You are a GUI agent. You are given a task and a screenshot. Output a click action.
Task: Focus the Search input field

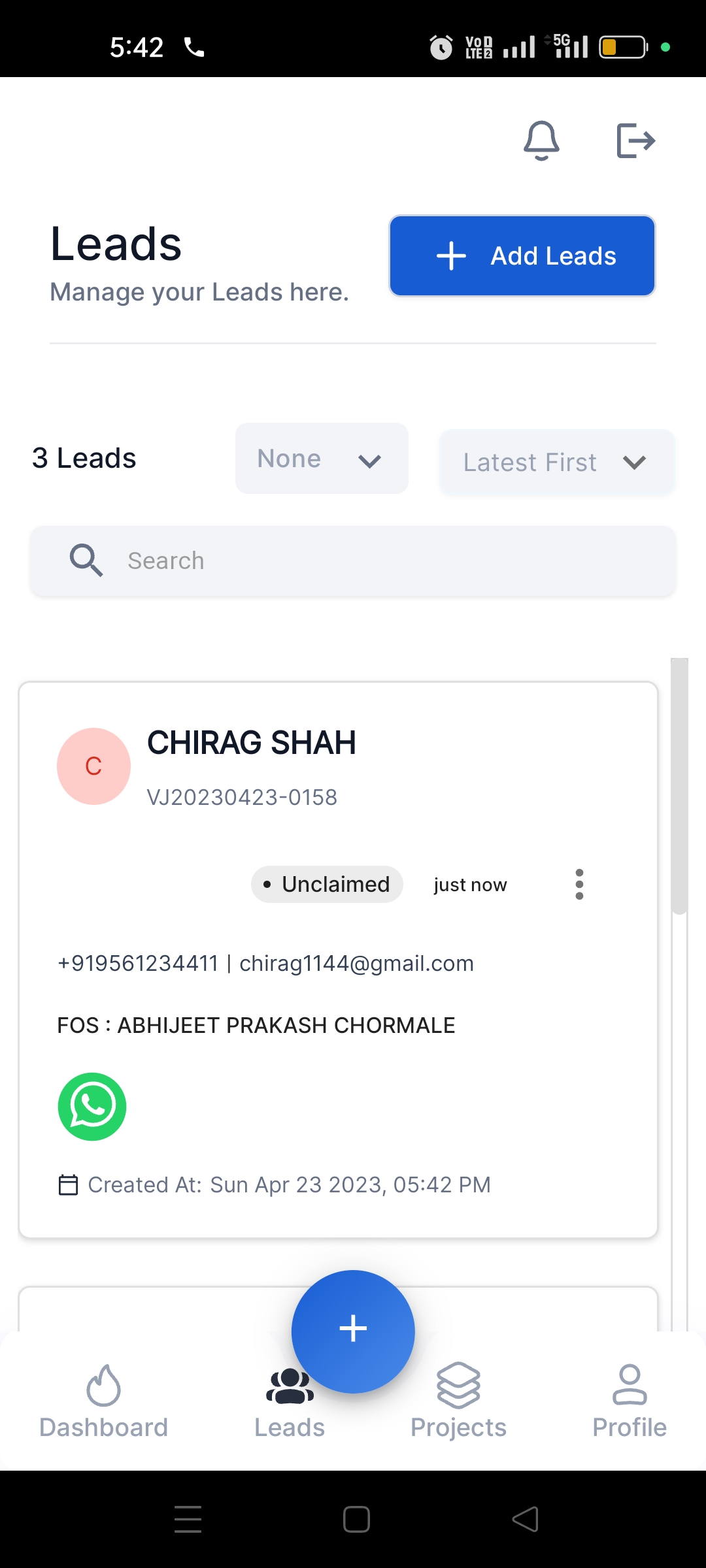tap(392, 561)
